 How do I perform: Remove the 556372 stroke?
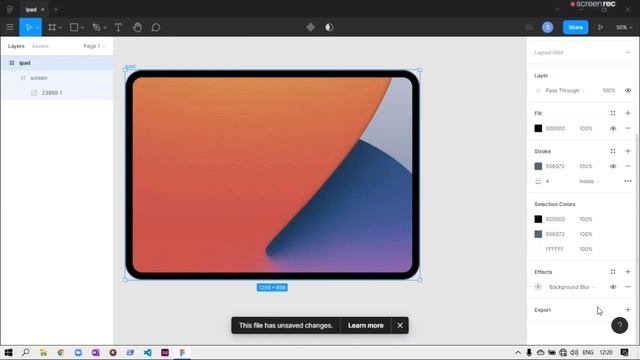coord(628,166)
